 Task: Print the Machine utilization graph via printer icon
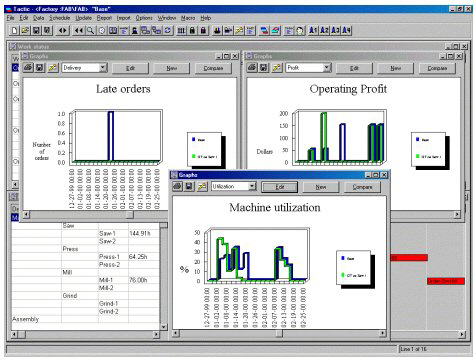click(177, 187)
